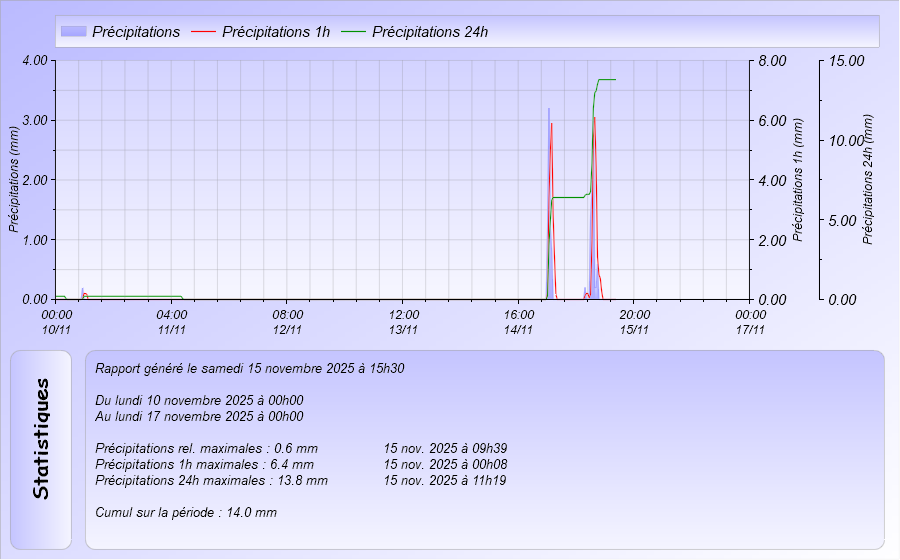Image resolution: width=900 pixels, height=560 pixels.
Task: Click the red Précipitations 1h legend line
Action: point(203,31)
